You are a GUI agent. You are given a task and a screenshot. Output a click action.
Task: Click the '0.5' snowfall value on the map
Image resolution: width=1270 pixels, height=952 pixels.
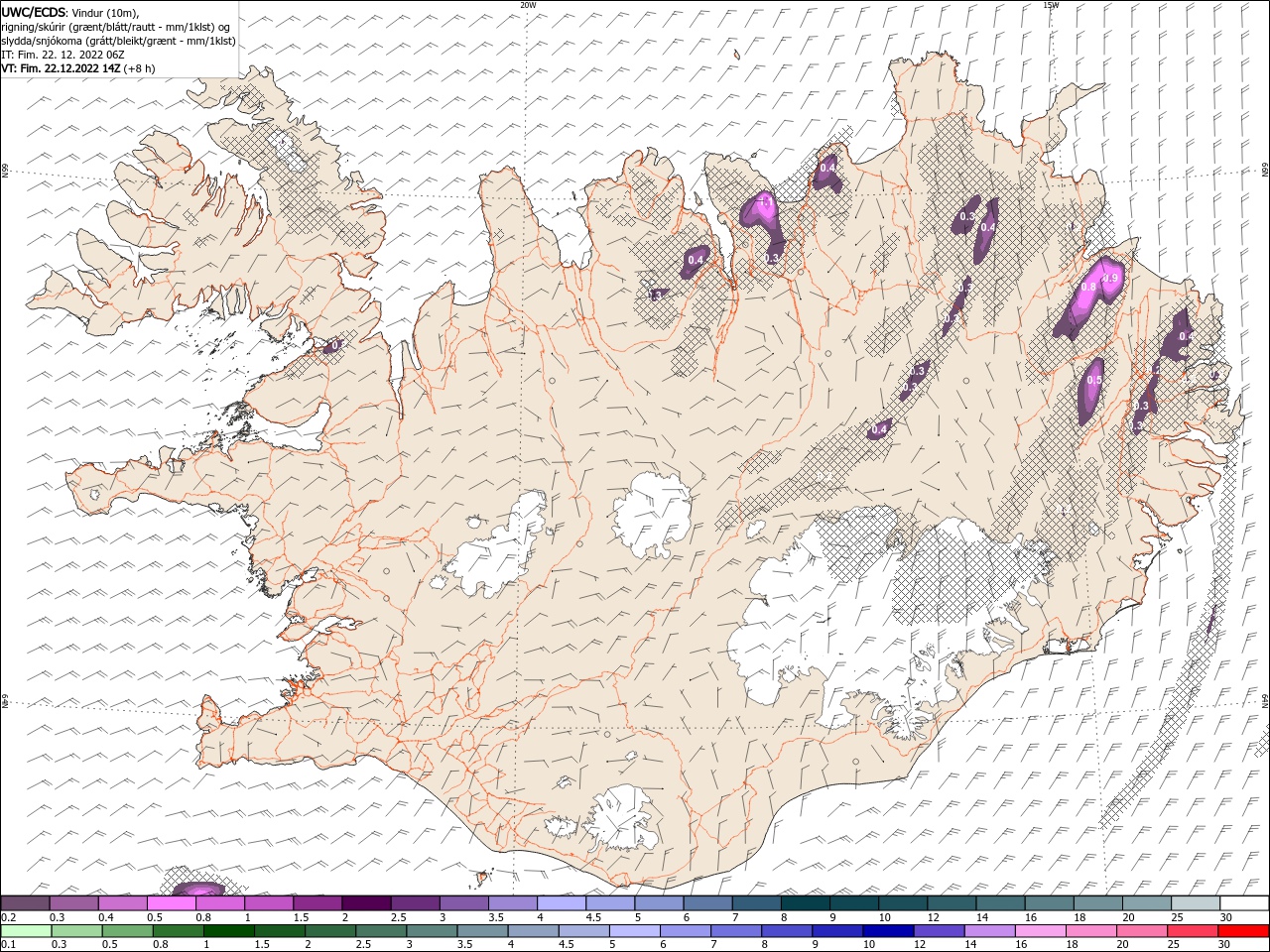click(x=1094, y=380)
